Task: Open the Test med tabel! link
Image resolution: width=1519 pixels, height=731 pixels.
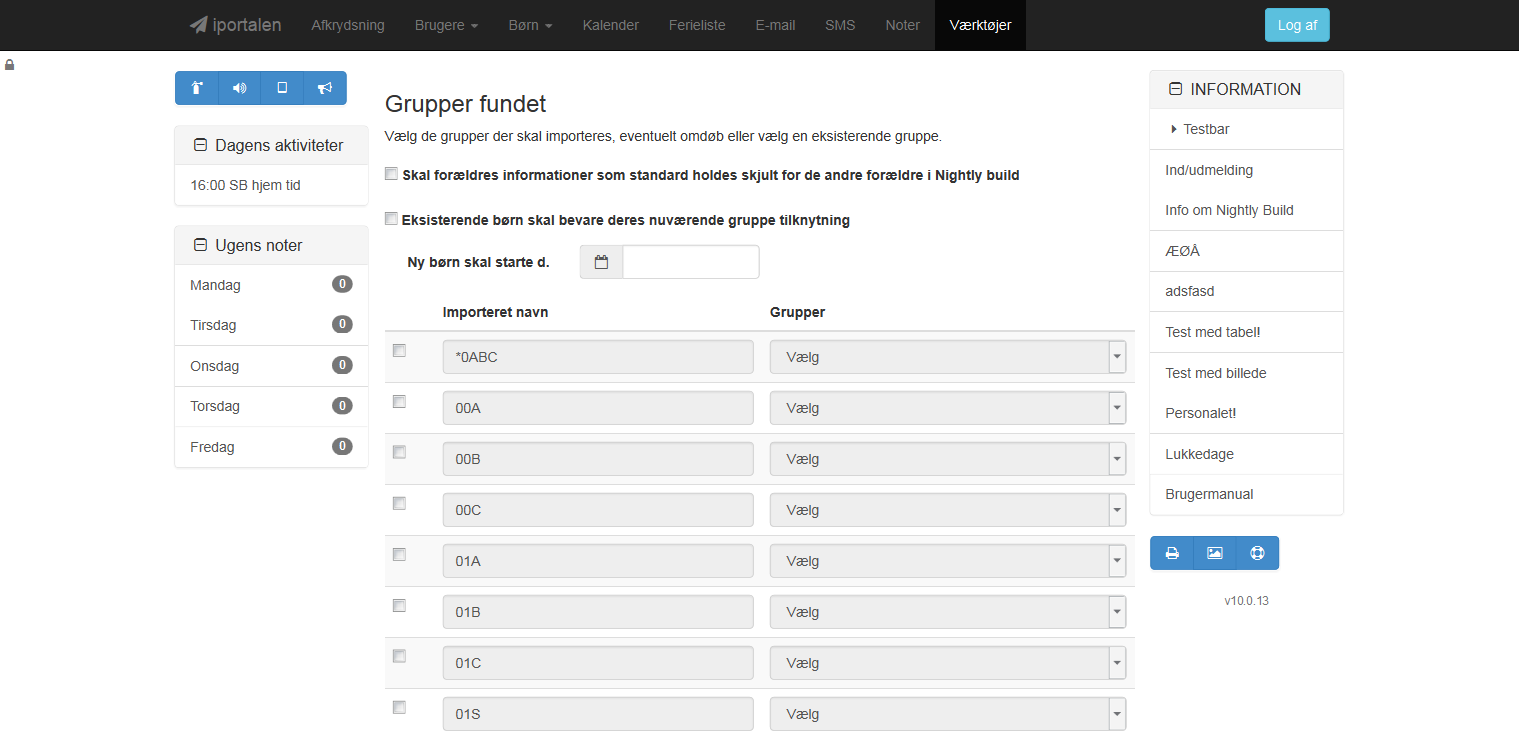Action: tap(1246, 332)
